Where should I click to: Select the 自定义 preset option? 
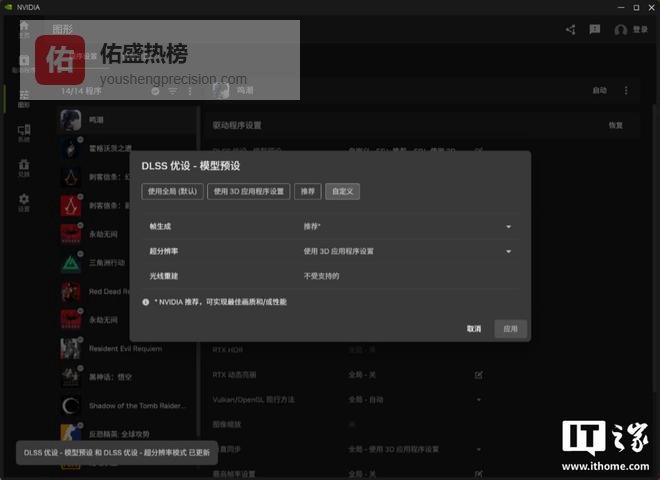(x=342, y=191)
